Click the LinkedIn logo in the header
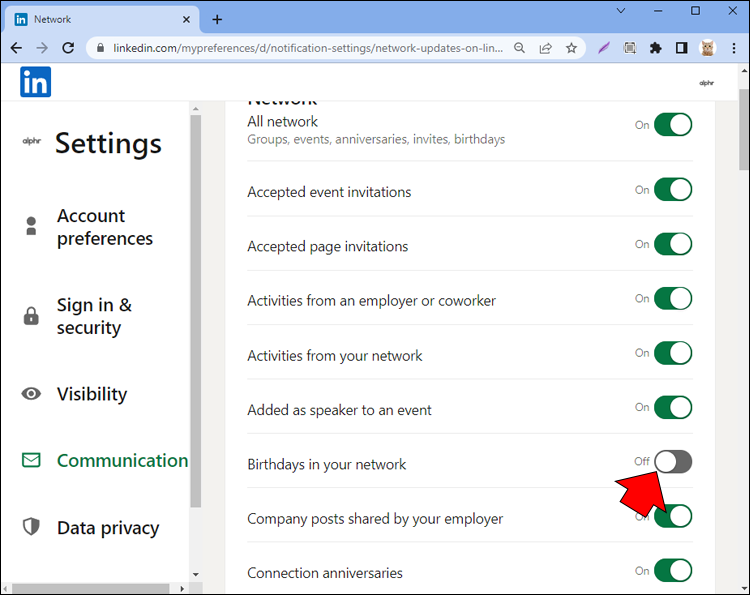 pos(35,82)
